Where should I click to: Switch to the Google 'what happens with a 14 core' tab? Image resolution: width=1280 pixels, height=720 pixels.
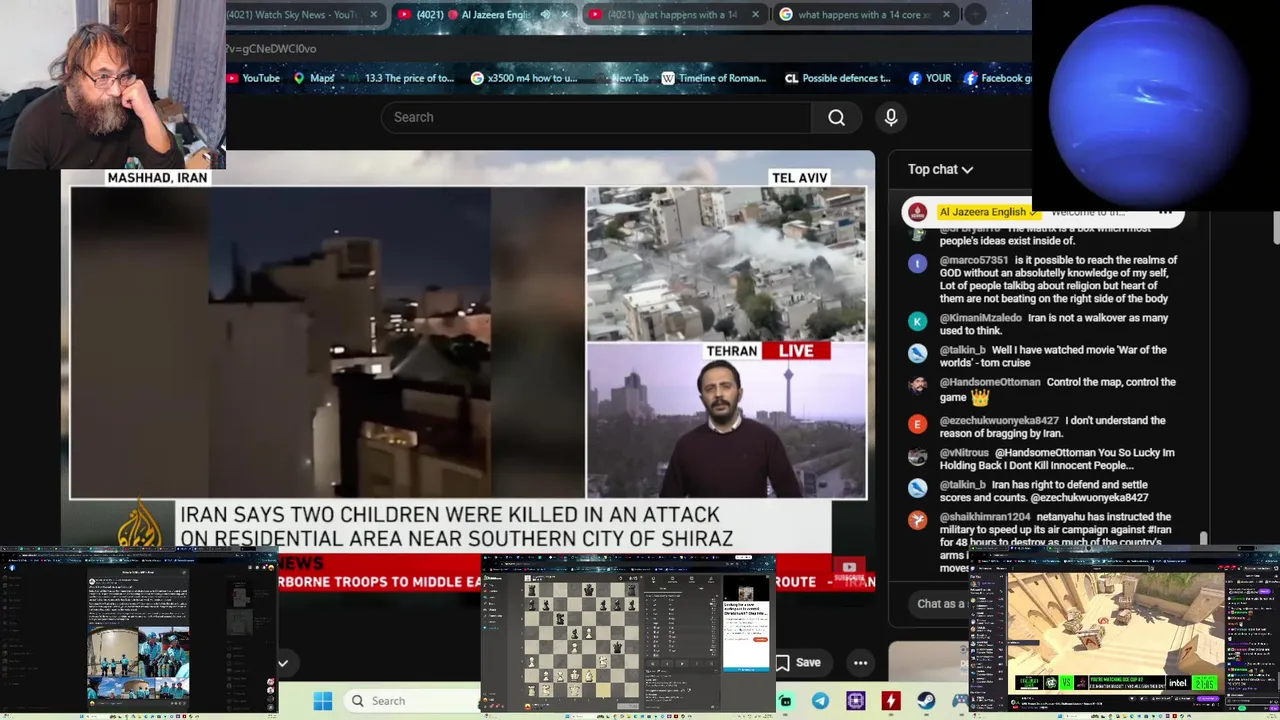click(x=865, y=15)
